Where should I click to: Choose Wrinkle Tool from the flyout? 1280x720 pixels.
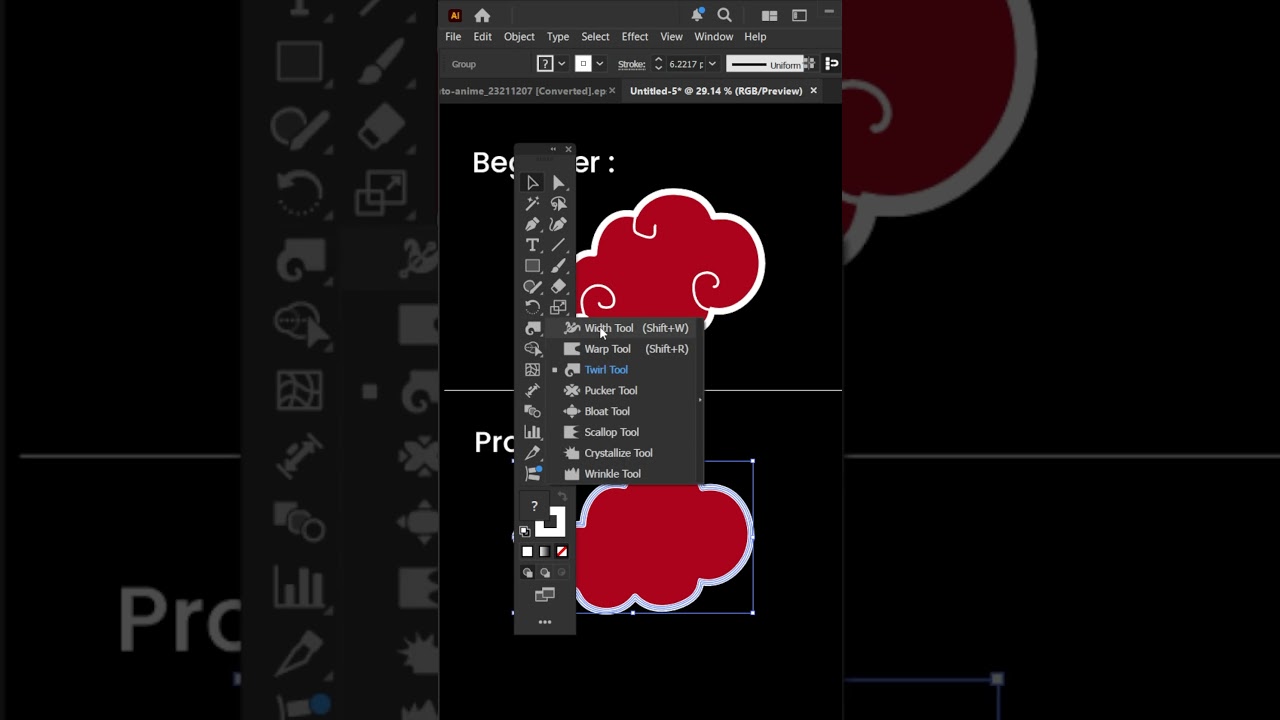[x=626, y=474]
